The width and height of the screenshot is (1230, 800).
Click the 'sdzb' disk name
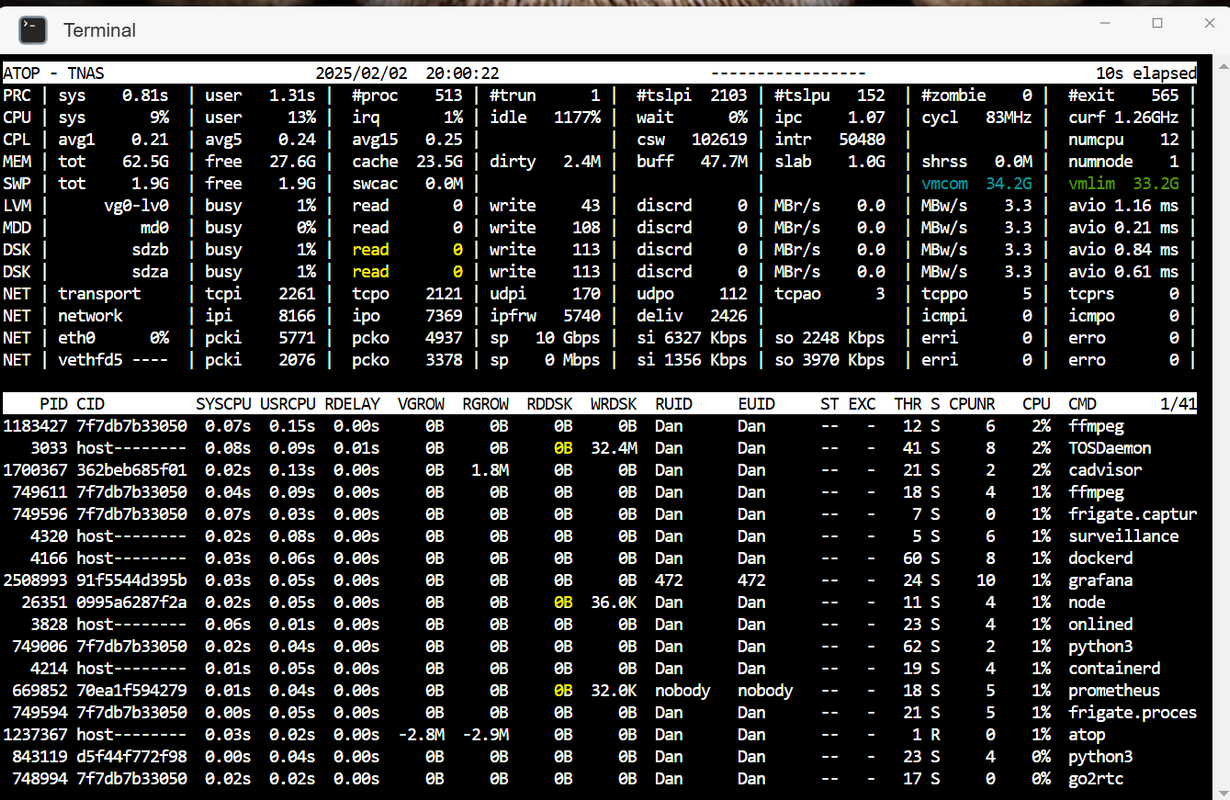150,249
